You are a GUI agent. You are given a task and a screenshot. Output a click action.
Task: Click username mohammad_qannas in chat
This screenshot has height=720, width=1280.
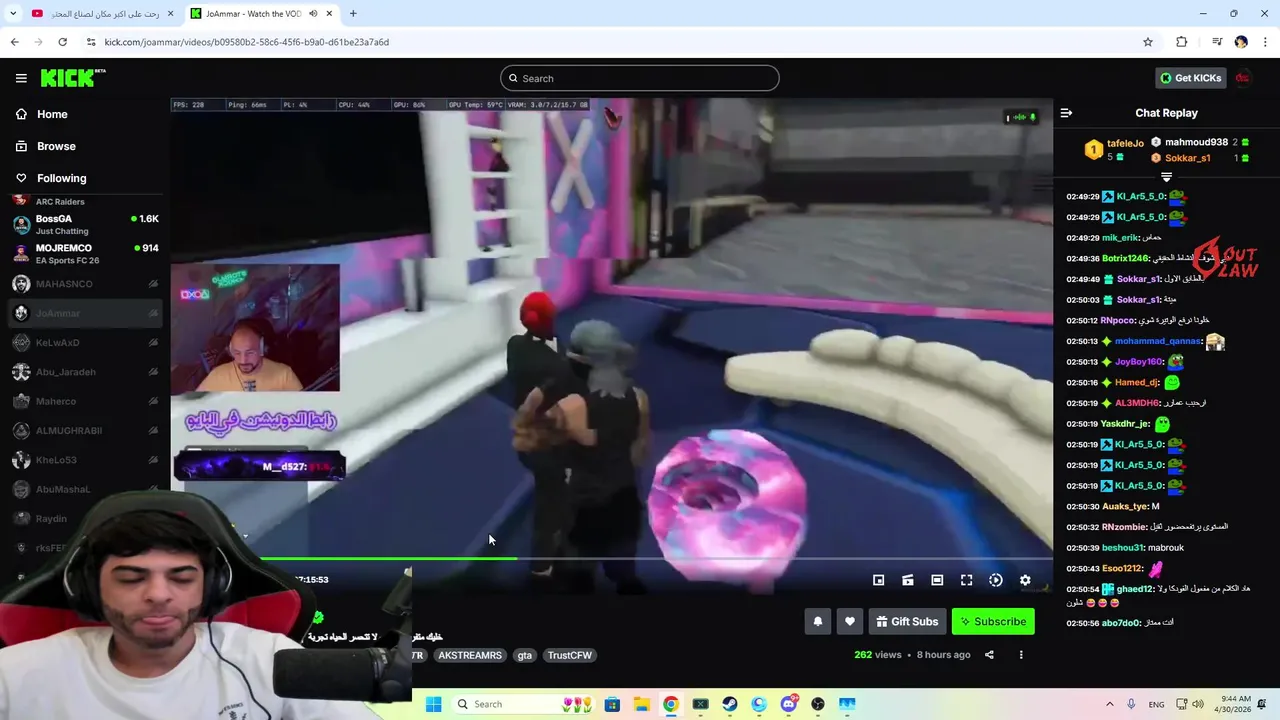1158,341
